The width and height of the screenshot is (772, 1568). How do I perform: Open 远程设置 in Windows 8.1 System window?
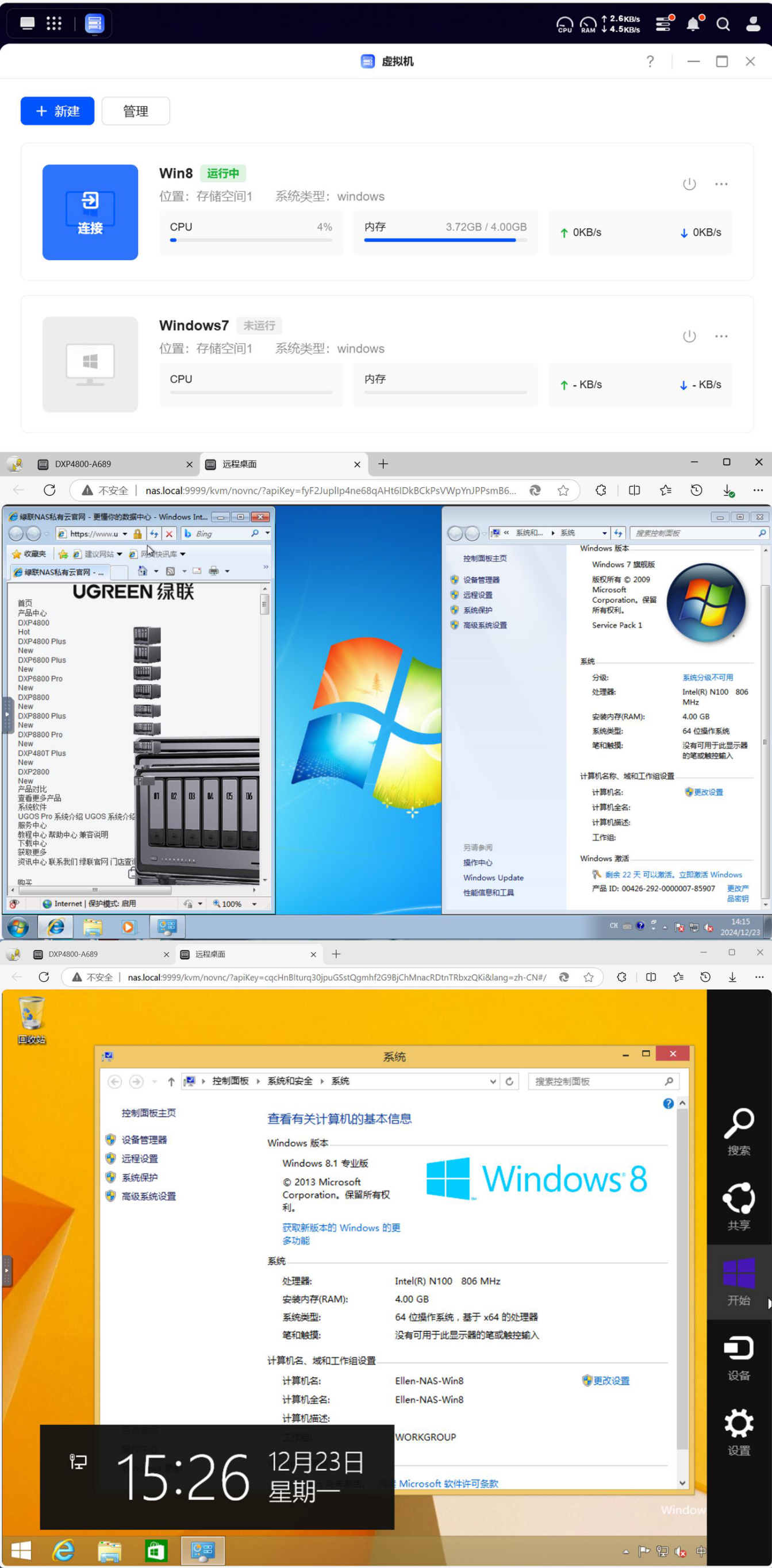tap(140, 1159)
